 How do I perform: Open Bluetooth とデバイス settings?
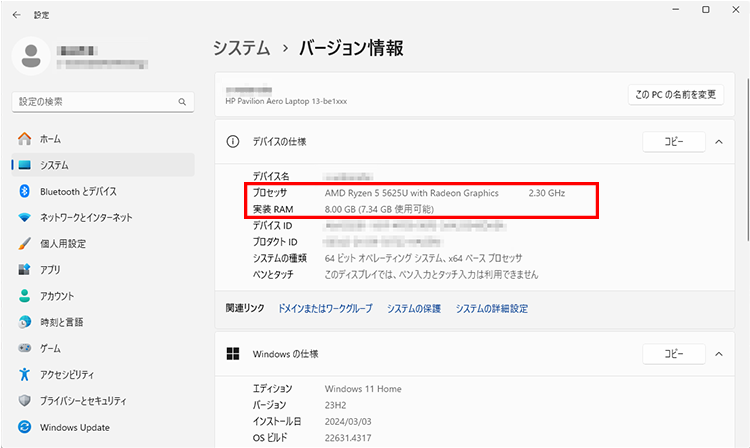coord(103,191)
